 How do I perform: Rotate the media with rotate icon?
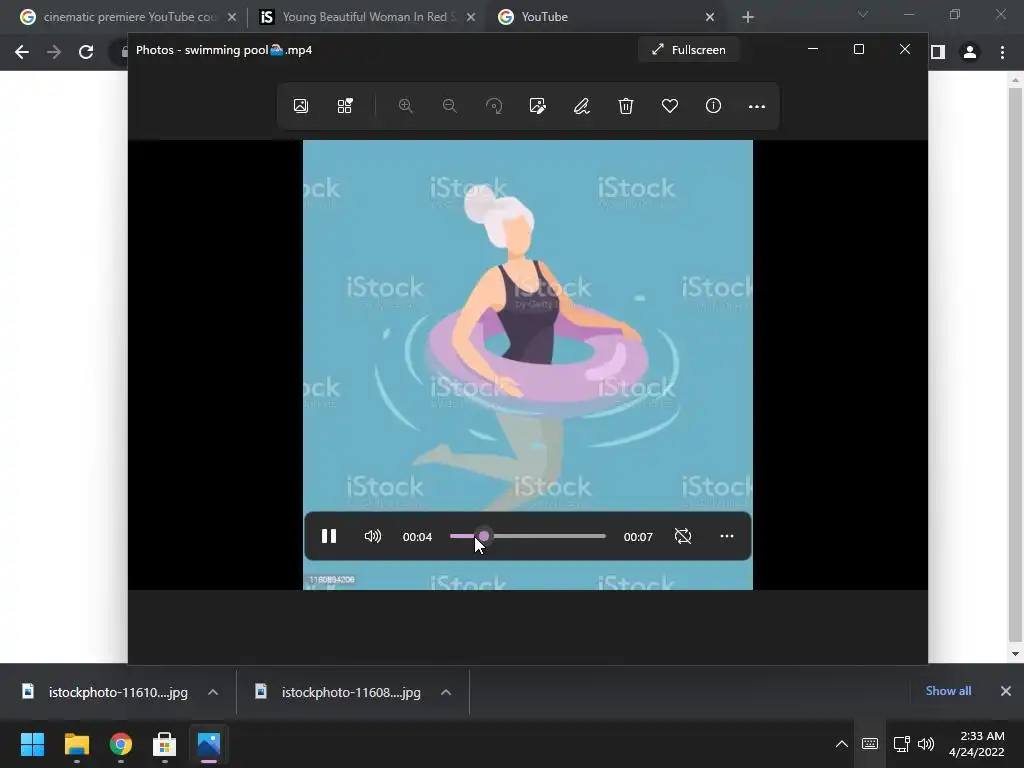[494, 106]
